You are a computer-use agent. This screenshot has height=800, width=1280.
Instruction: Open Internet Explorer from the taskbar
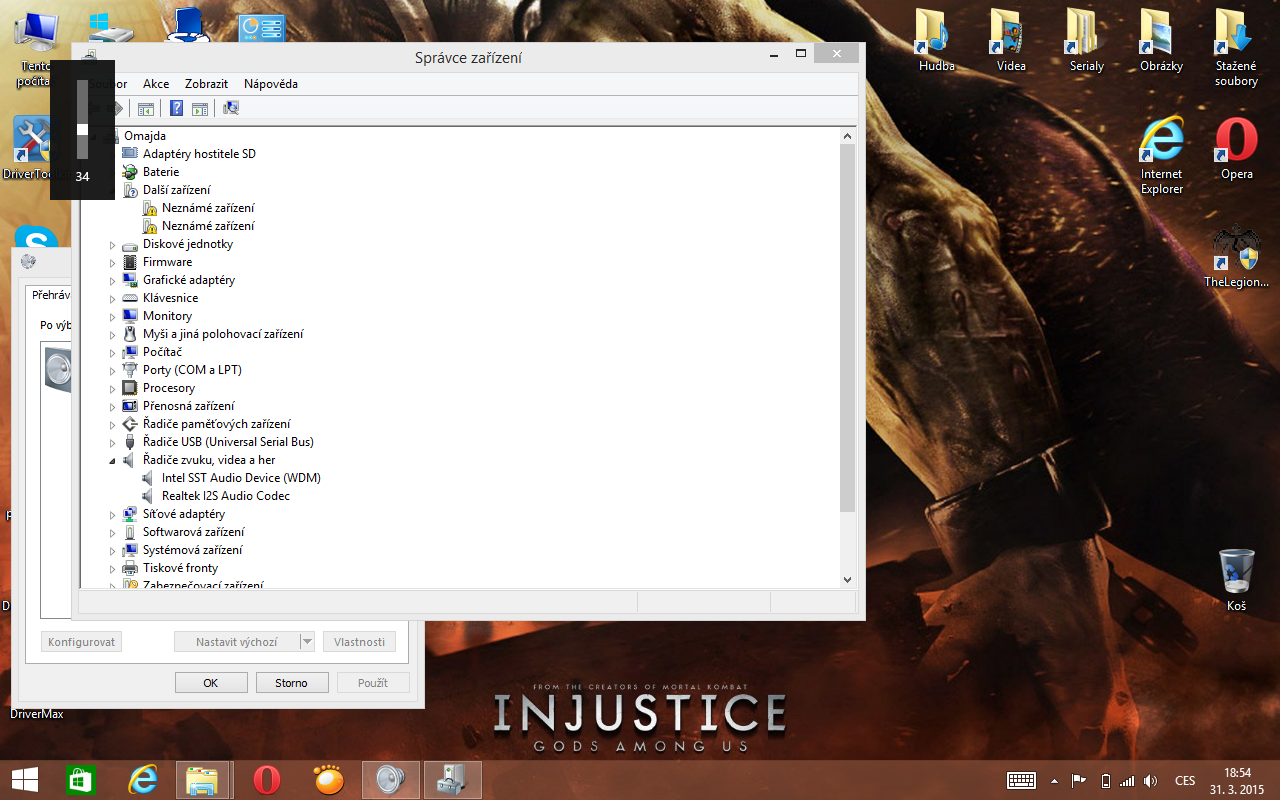(143, 780)
